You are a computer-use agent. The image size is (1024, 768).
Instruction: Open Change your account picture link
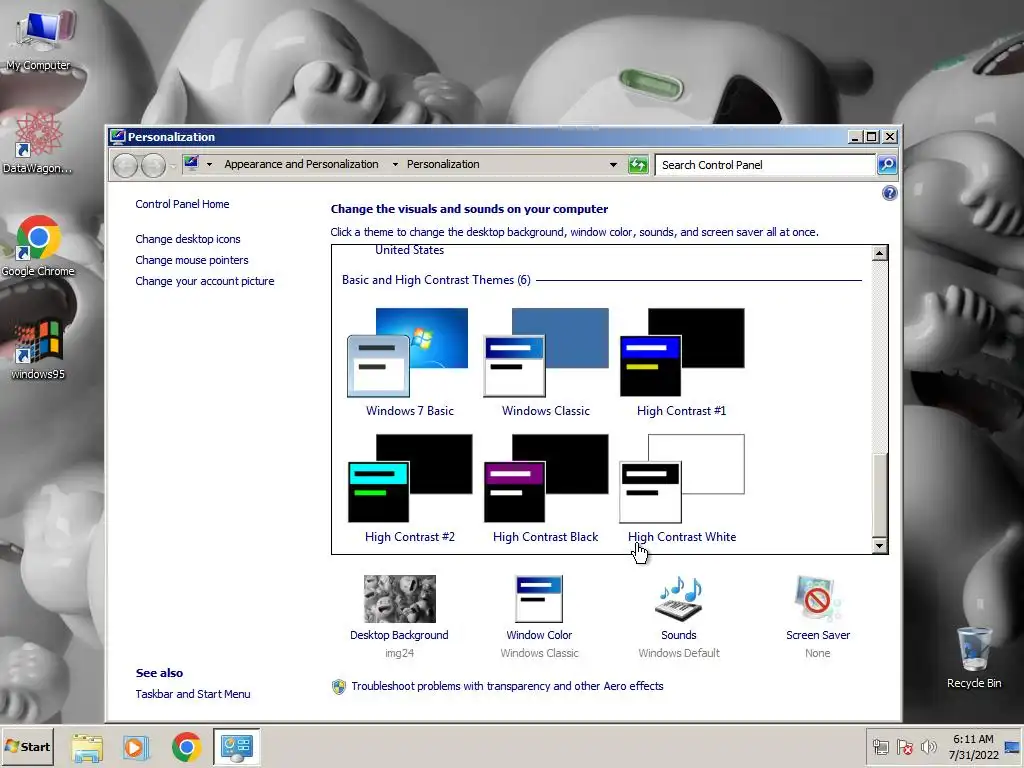pyautogui.click(x=204, y=281)
